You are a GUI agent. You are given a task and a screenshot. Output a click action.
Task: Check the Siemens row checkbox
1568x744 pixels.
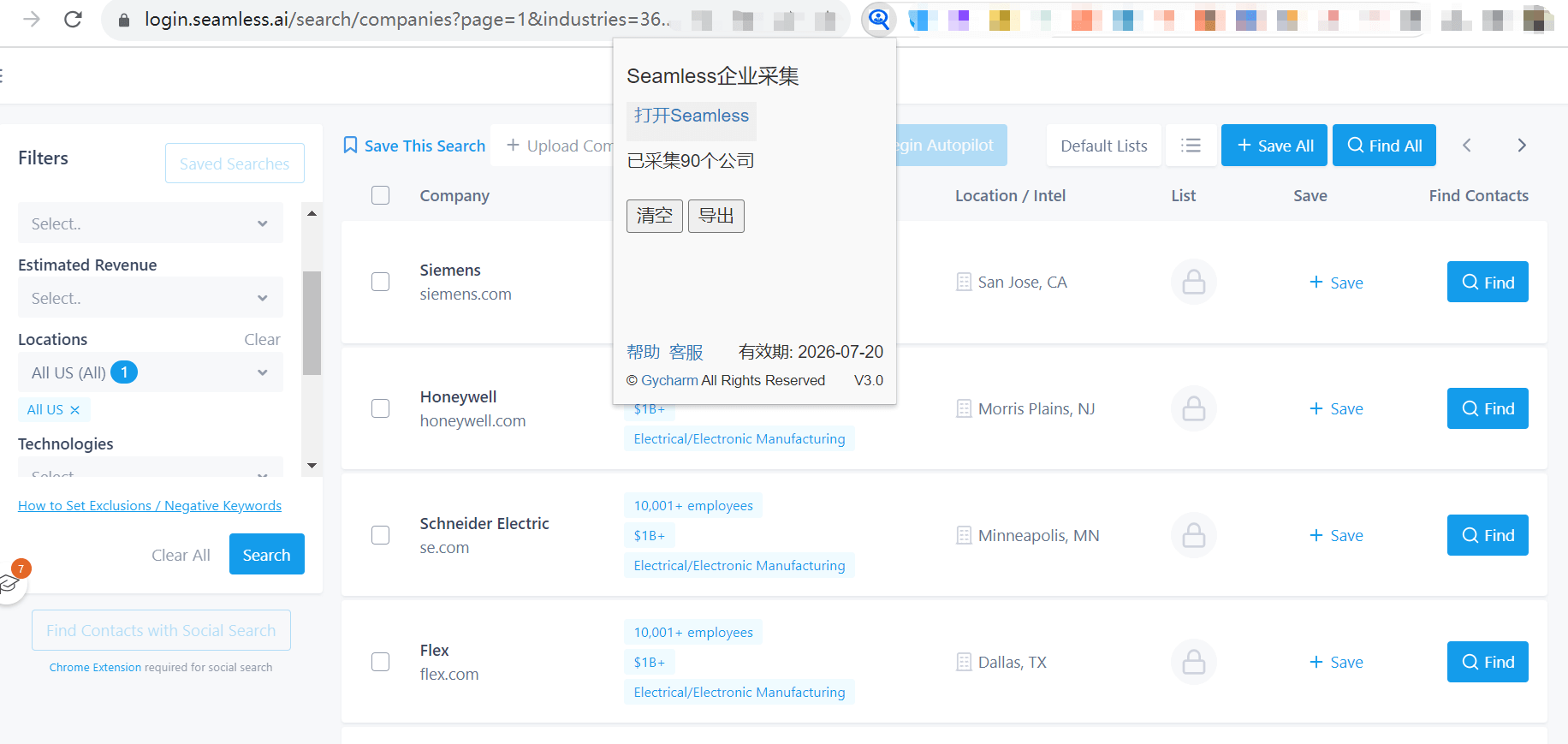(381, 282)
